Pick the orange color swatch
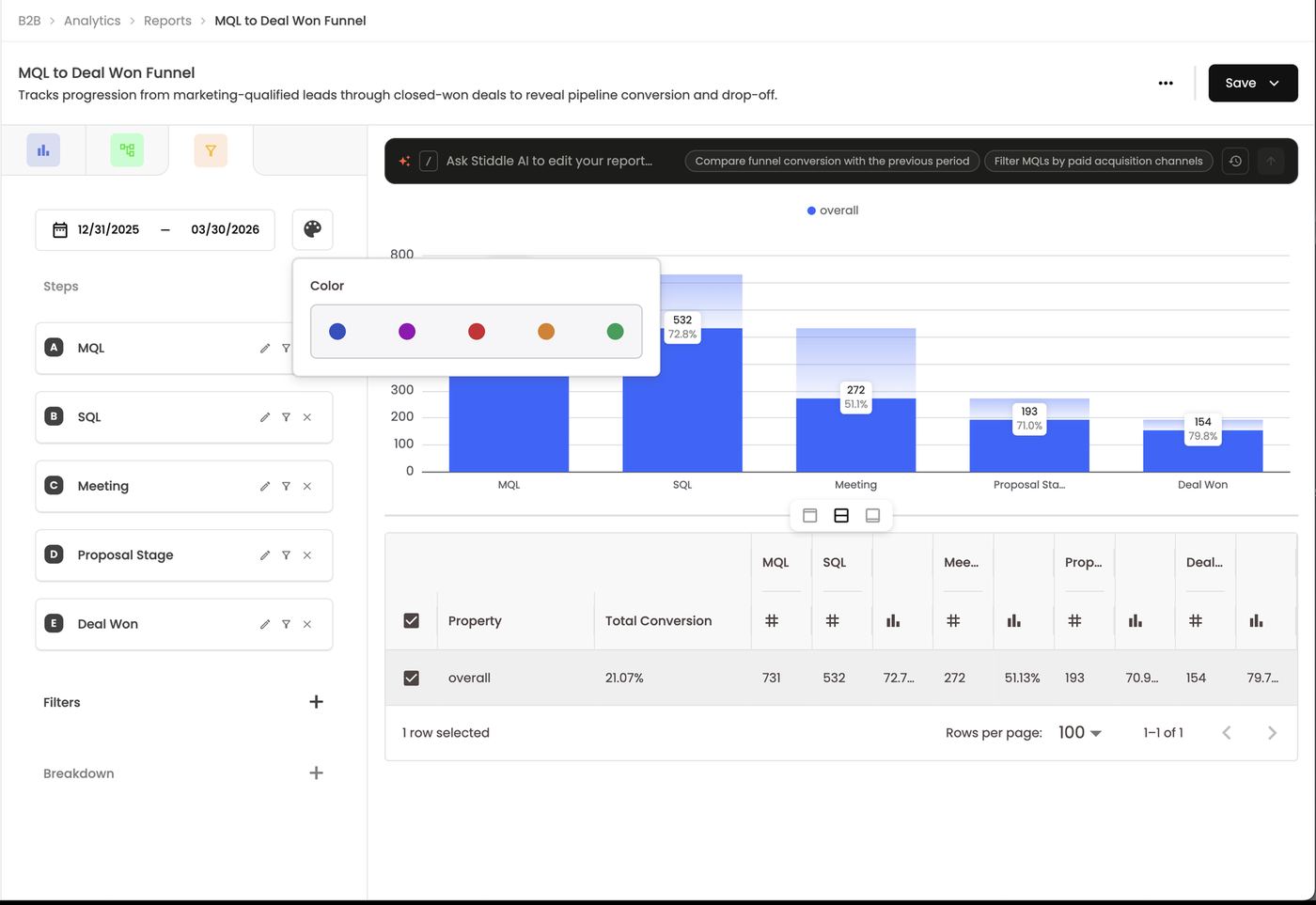The image size is (1316, 905). pos(546,331)
